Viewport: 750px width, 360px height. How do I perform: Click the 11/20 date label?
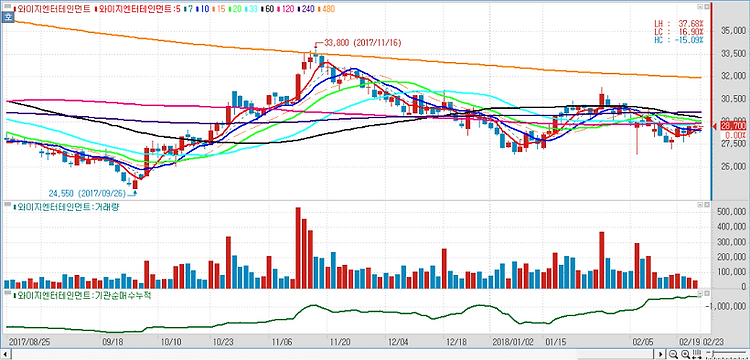340,342
